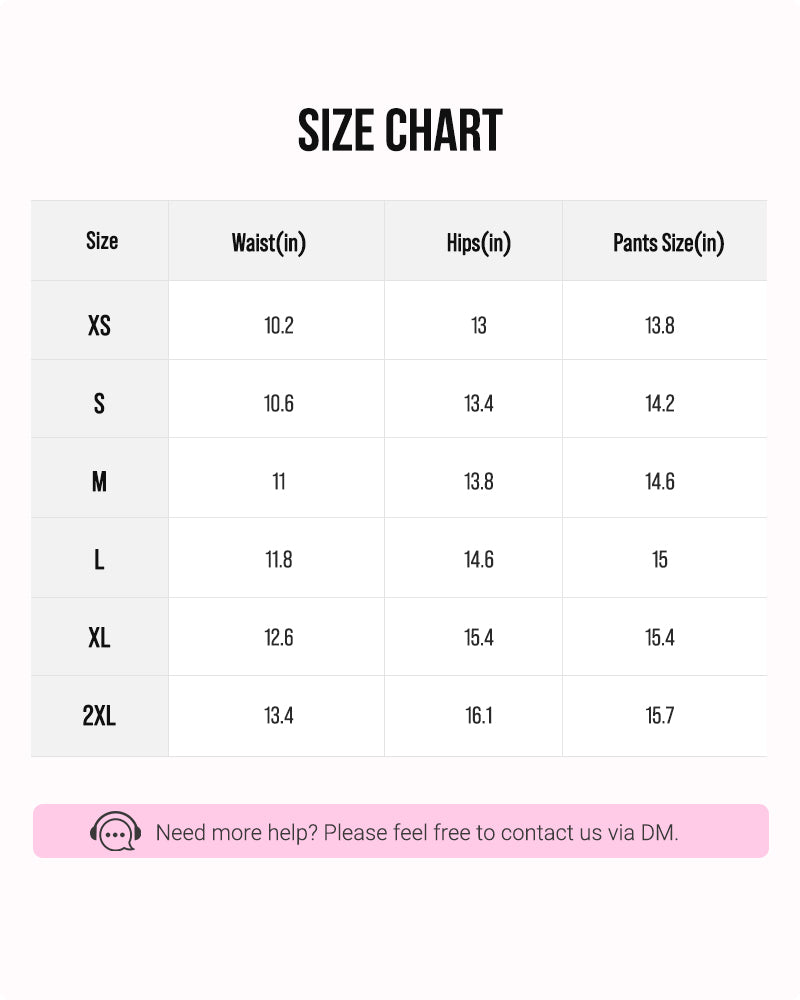The width and height of the screenshot is (800, 1000).
Task: Click the SIZE CHART title
Action: [400, 131]
